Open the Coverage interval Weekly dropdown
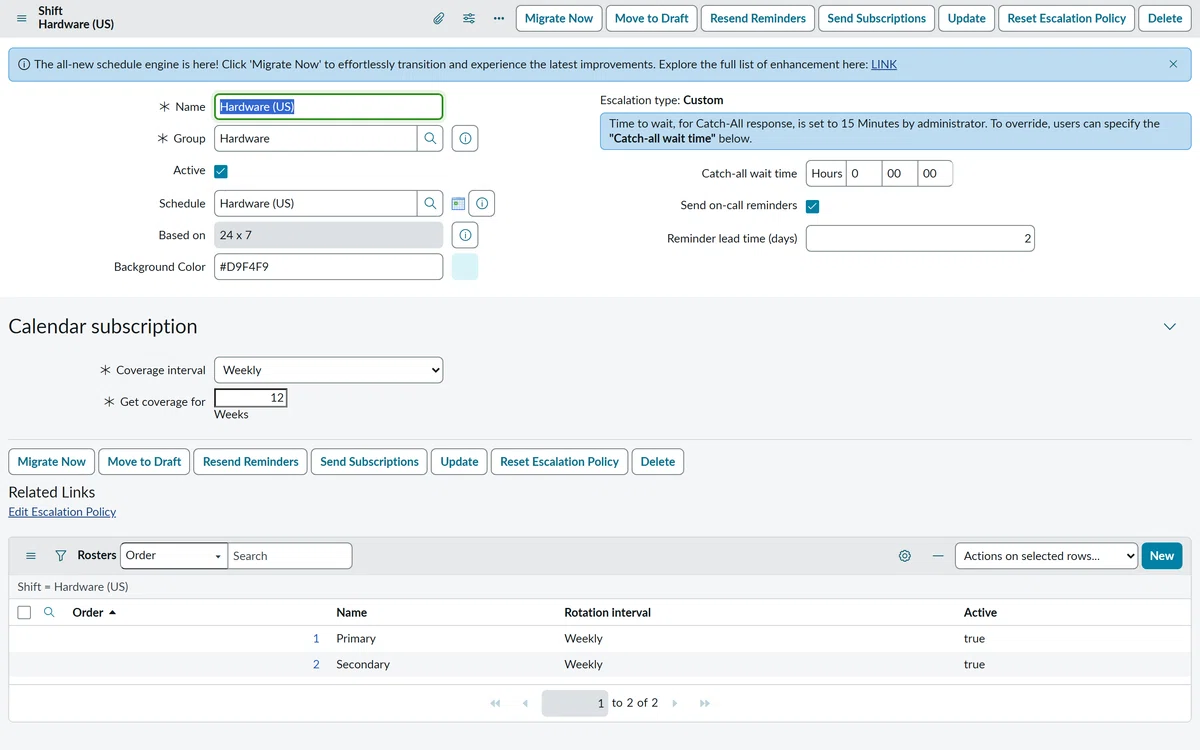 tap(328, 370)
